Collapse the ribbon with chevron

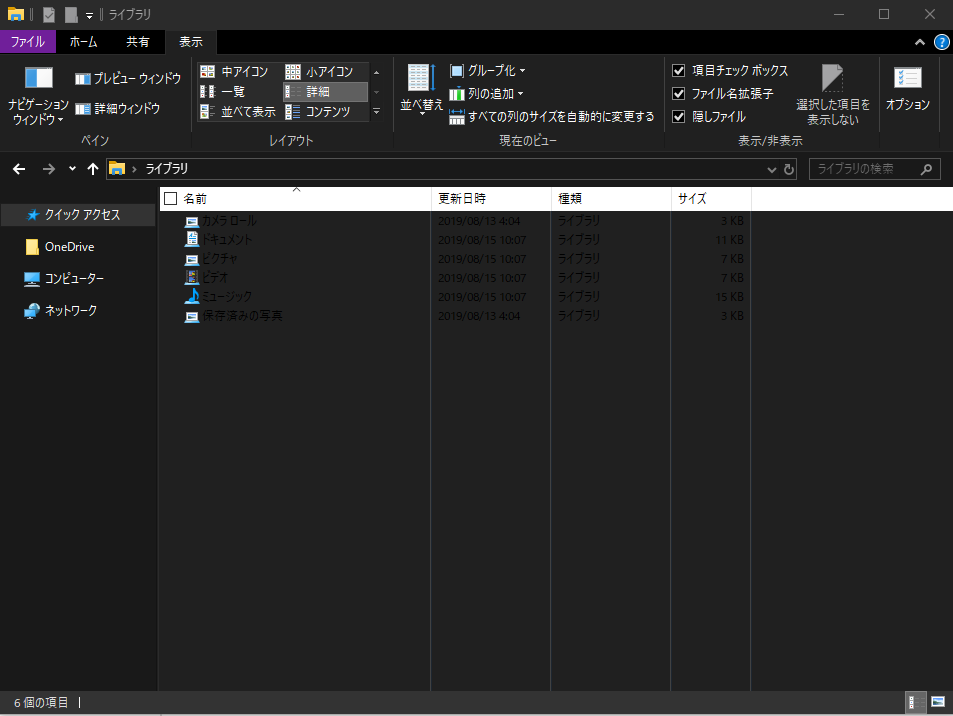[x=920, y=42]
